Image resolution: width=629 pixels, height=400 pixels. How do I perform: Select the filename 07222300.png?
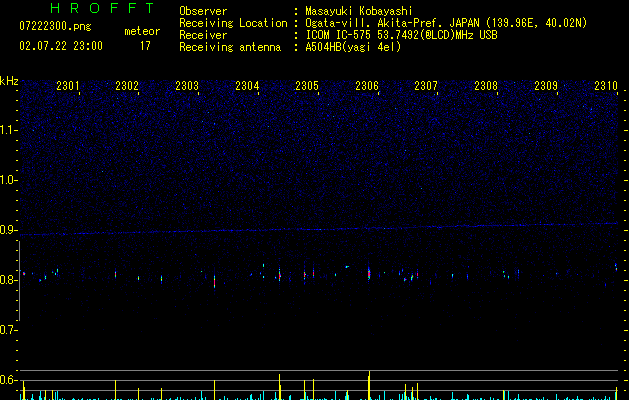(x=55, y=27)
